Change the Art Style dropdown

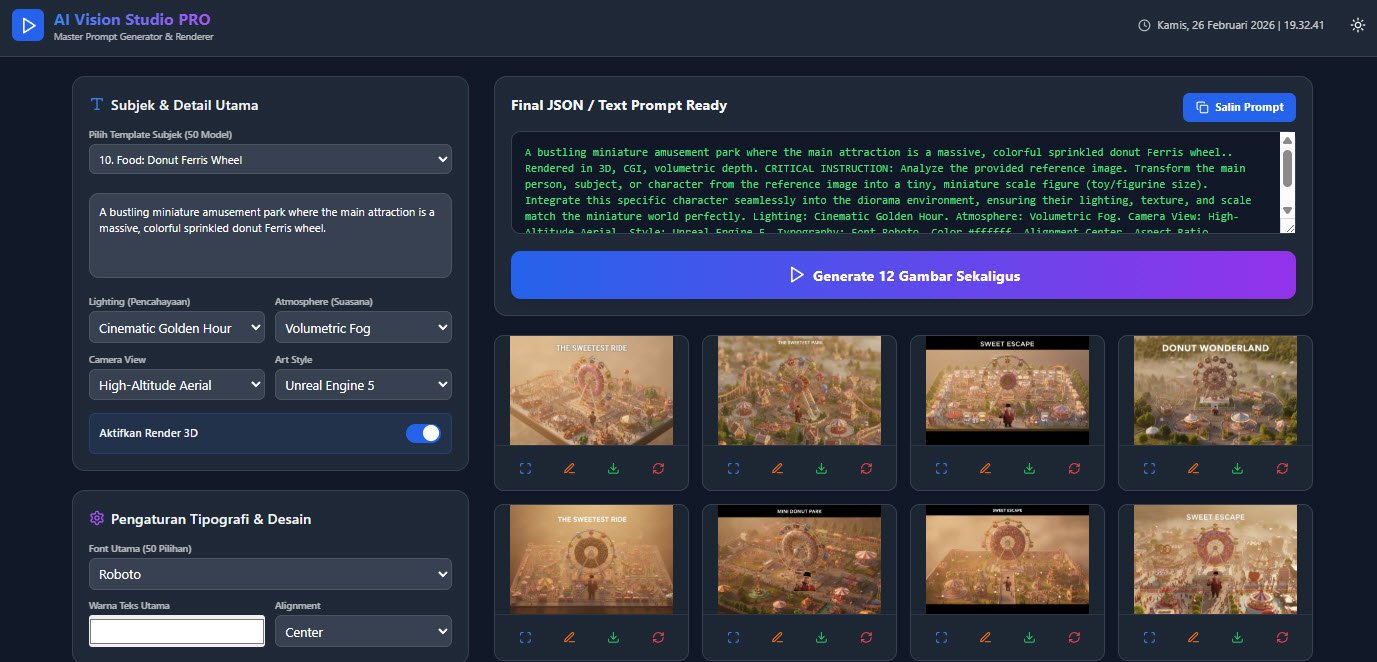click(x=363, y=385)
